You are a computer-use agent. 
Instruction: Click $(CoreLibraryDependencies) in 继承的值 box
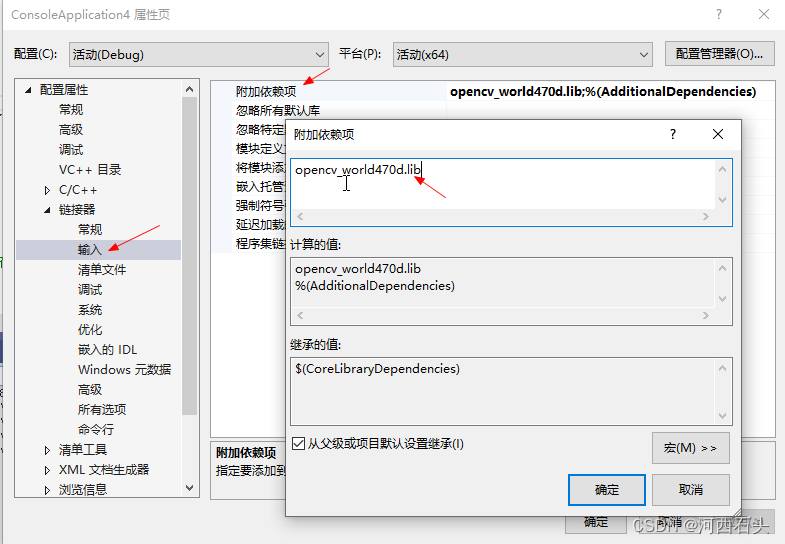point(377,369)
